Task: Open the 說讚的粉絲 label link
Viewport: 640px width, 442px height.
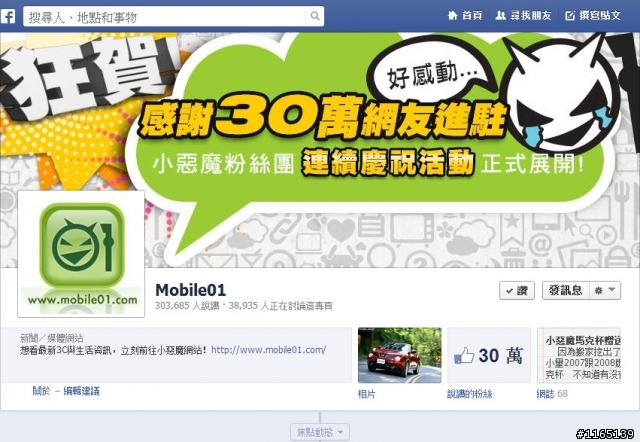Action: tap(469, 394)
